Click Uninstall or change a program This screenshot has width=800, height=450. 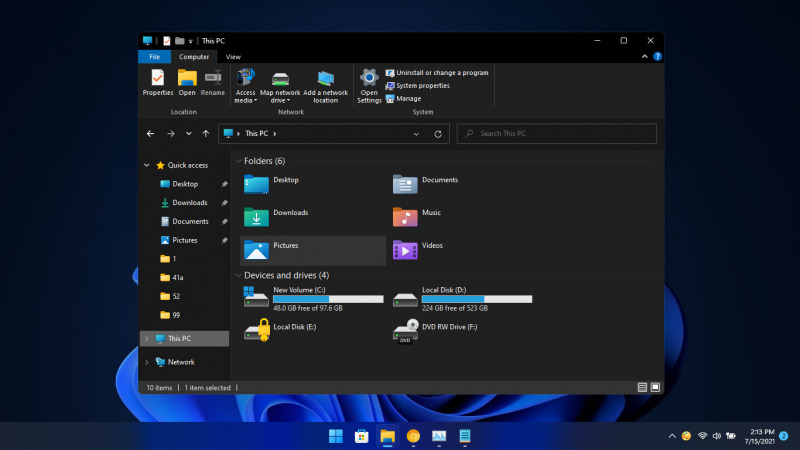point(437,73)
